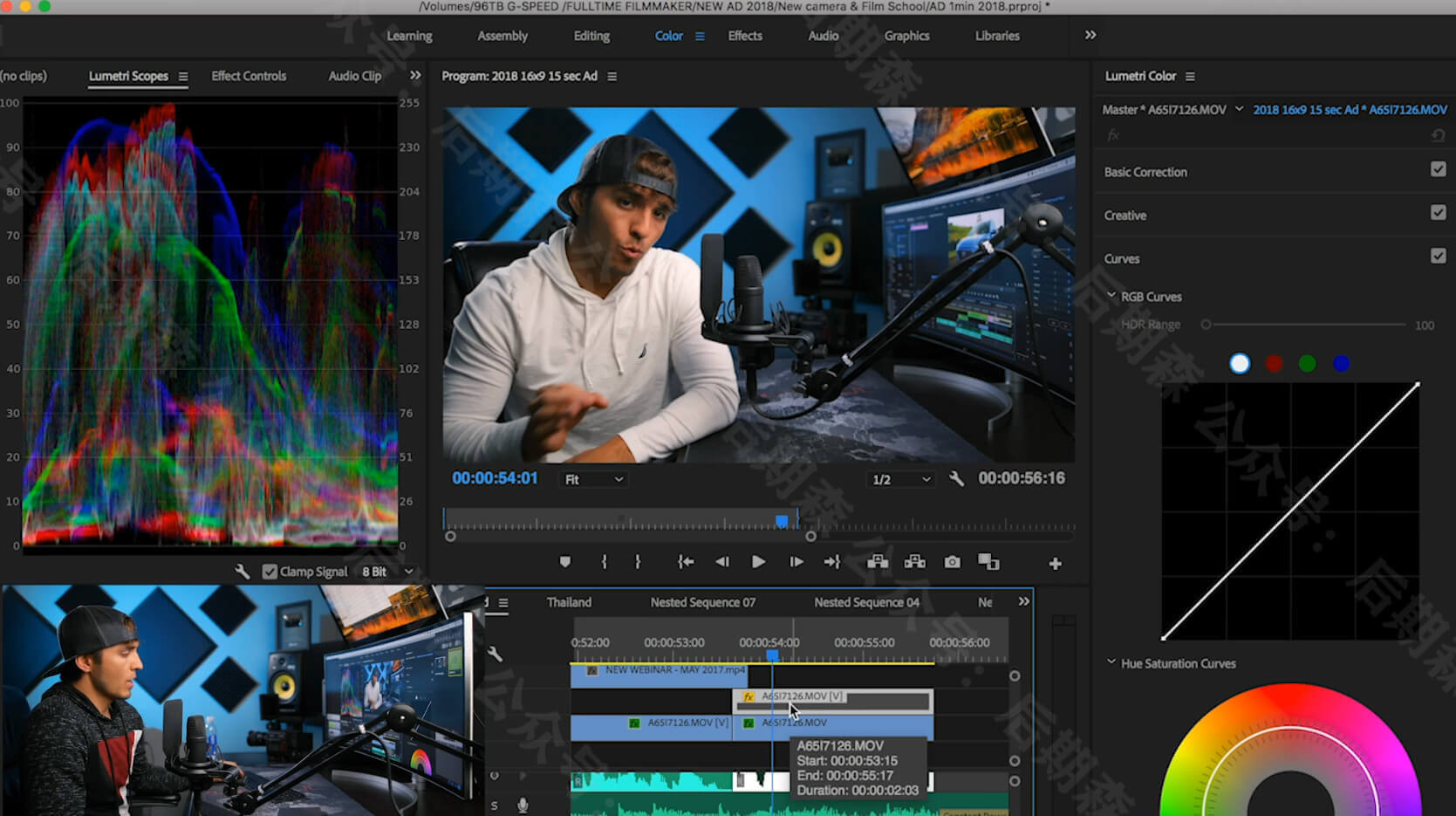Select the white luma curve channel
1456x816 pixels.
pos(1240,363)
